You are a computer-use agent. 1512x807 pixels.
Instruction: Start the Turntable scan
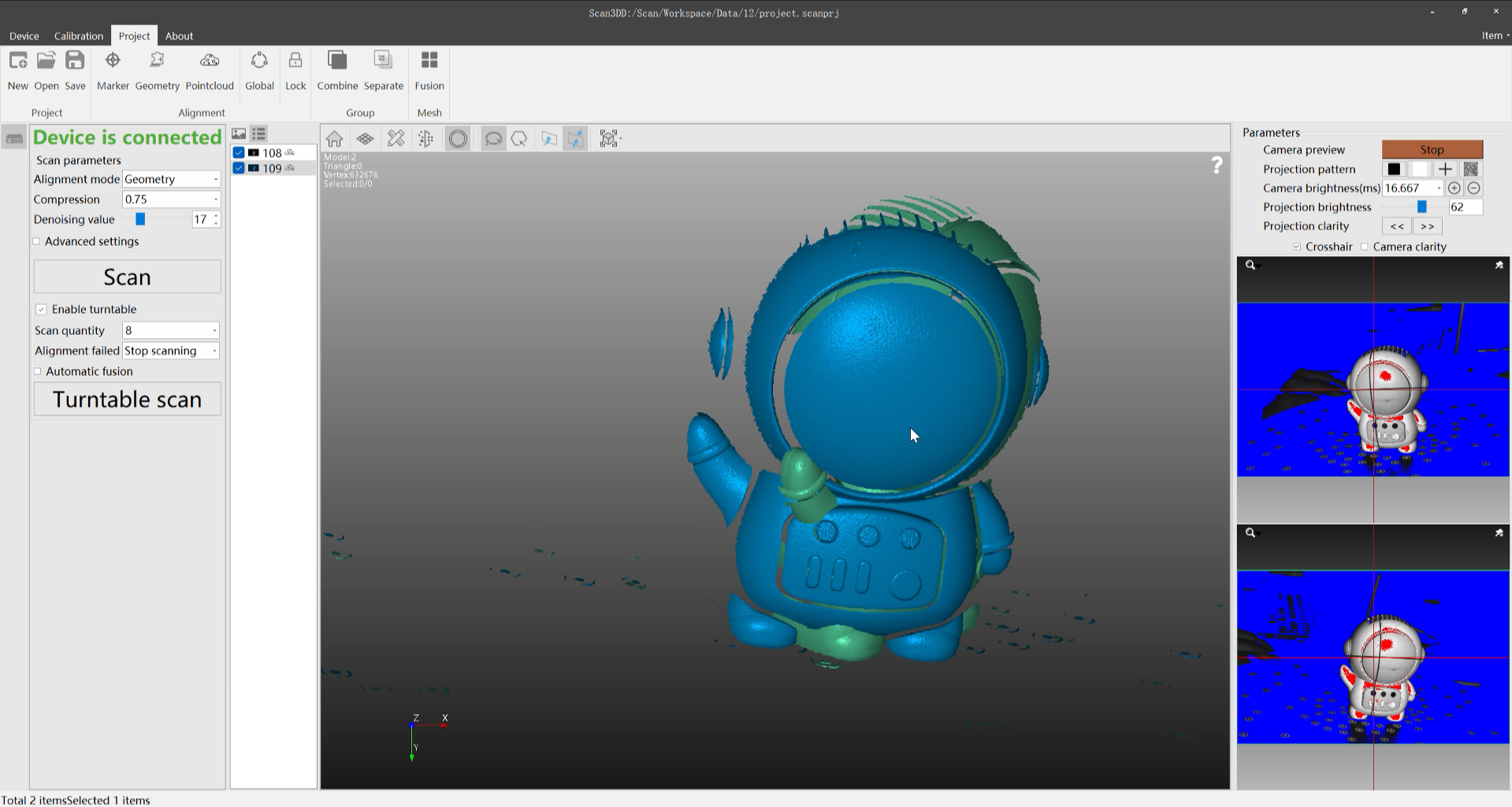click(x=128, y=400)
